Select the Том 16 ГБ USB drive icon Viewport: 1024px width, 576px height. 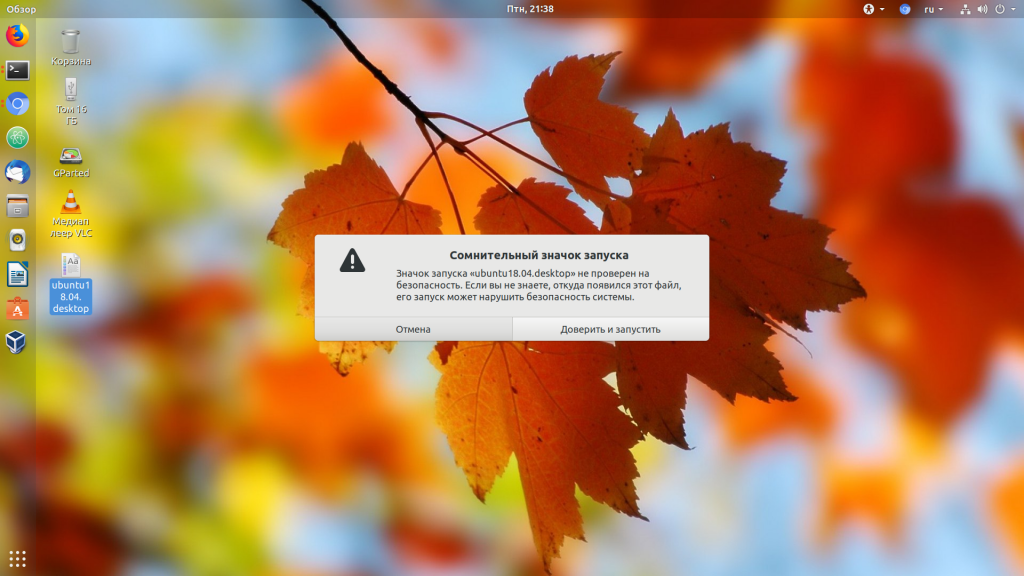point(71,101)
